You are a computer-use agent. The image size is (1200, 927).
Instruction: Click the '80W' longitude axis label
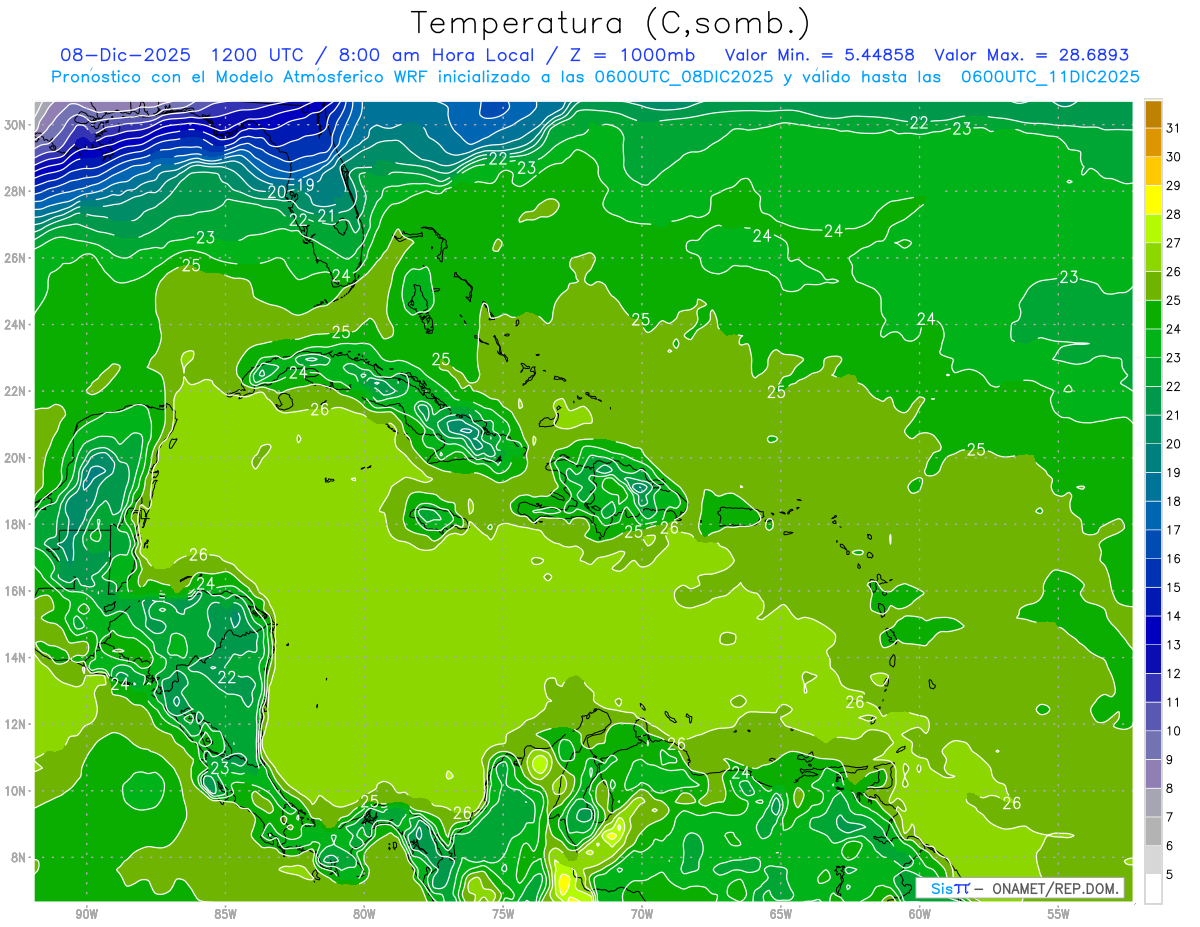coord(365,914)
